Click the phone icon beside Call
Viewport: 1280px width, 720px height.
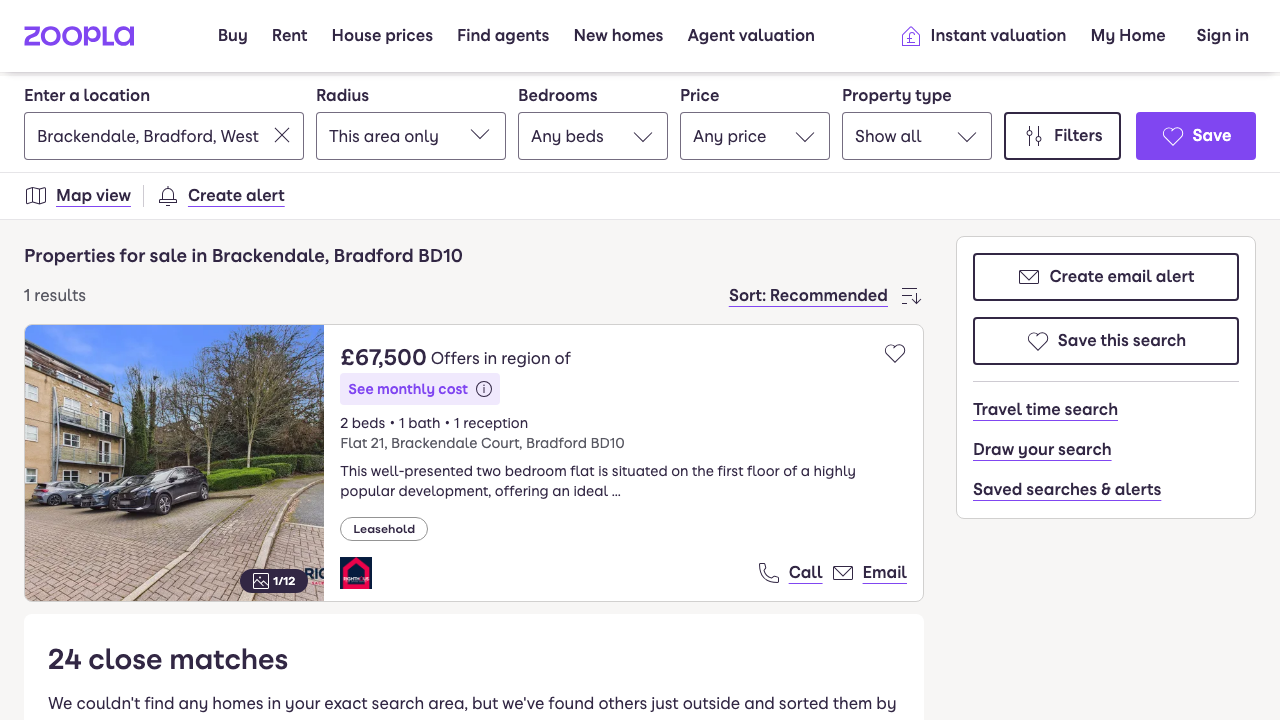pos(768,572)
